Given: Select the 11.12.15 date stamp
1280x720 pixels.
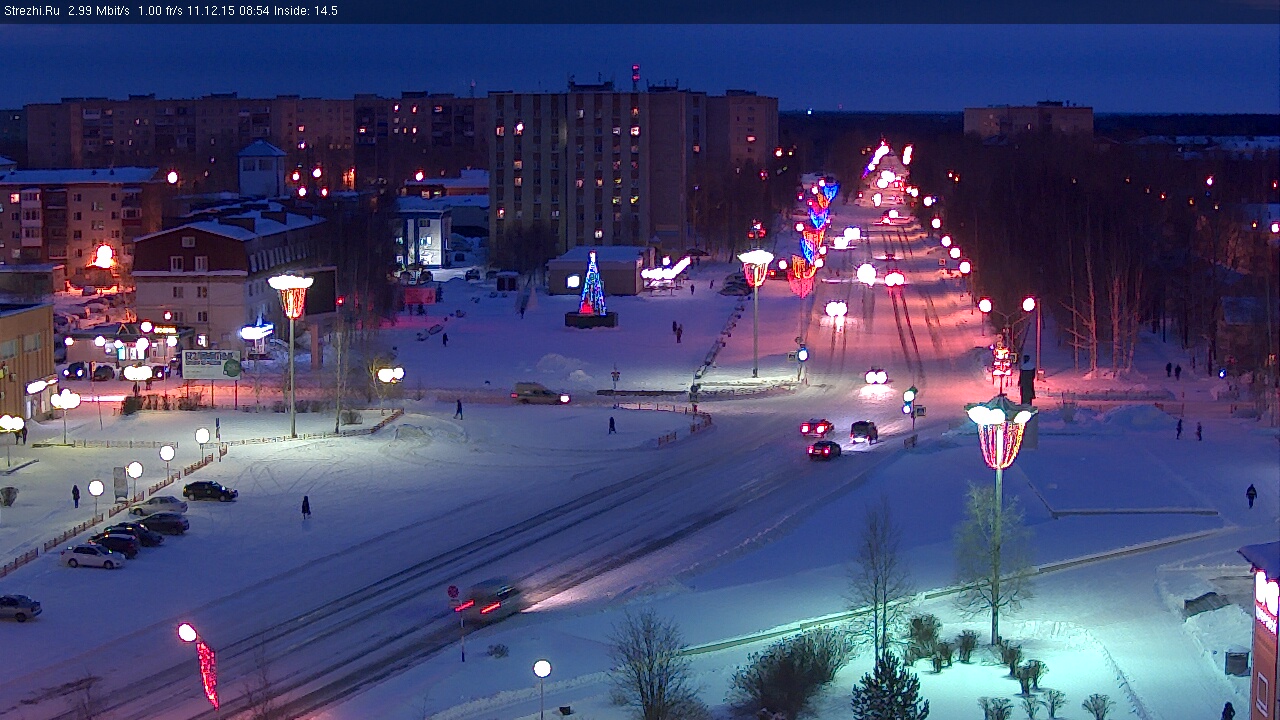Looking at the screenshot, I should (213, 11).
